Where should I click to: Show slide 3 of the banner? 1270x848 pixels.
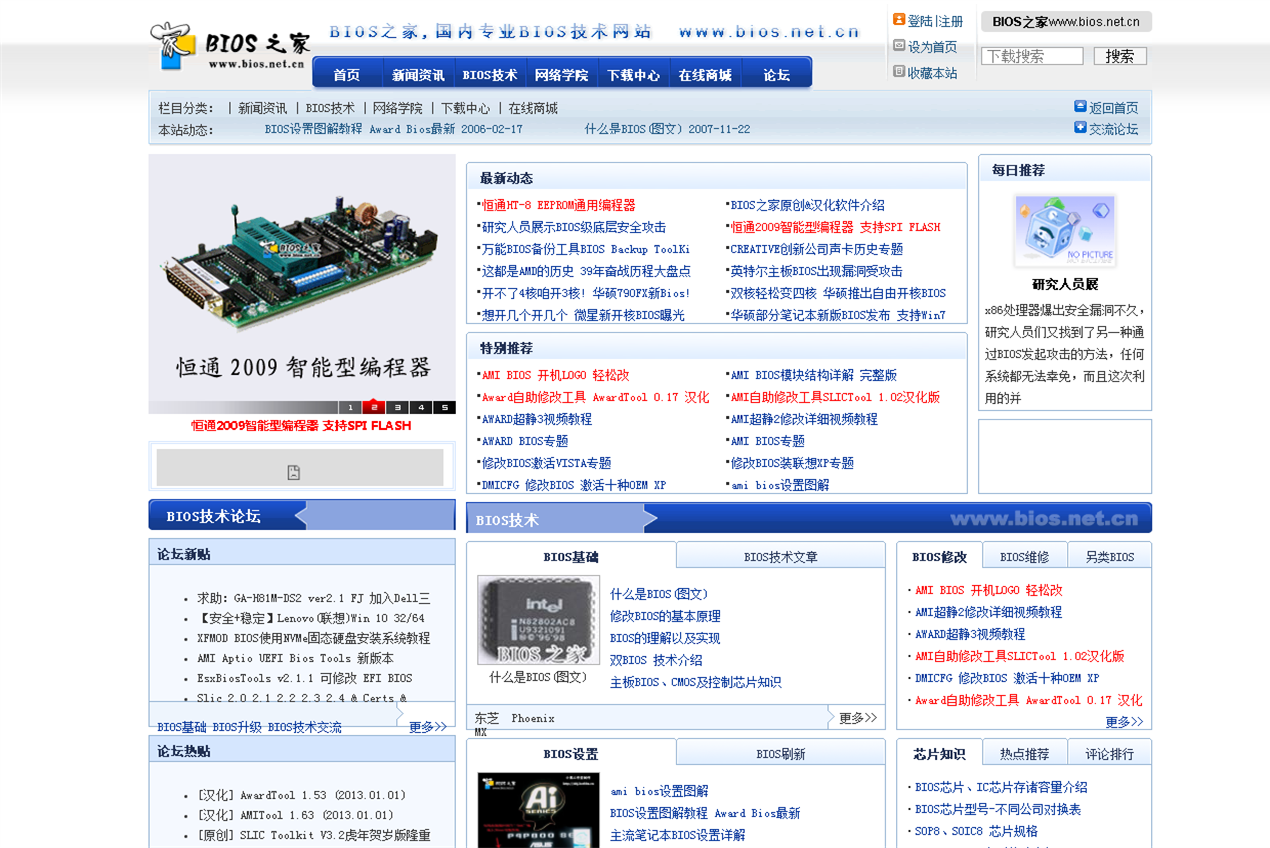tap(397, 407)
